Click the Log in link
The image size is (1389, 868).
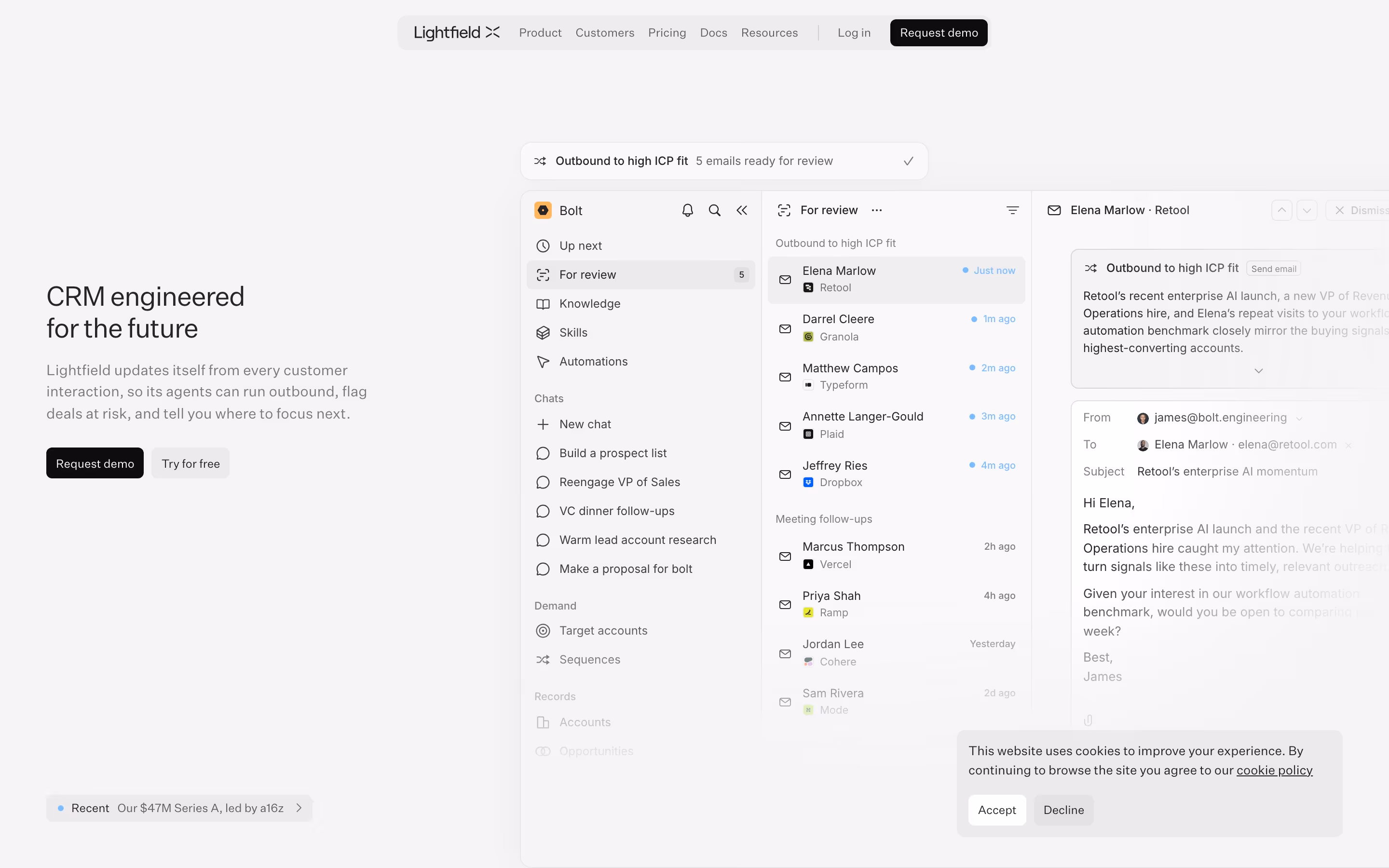854,33
